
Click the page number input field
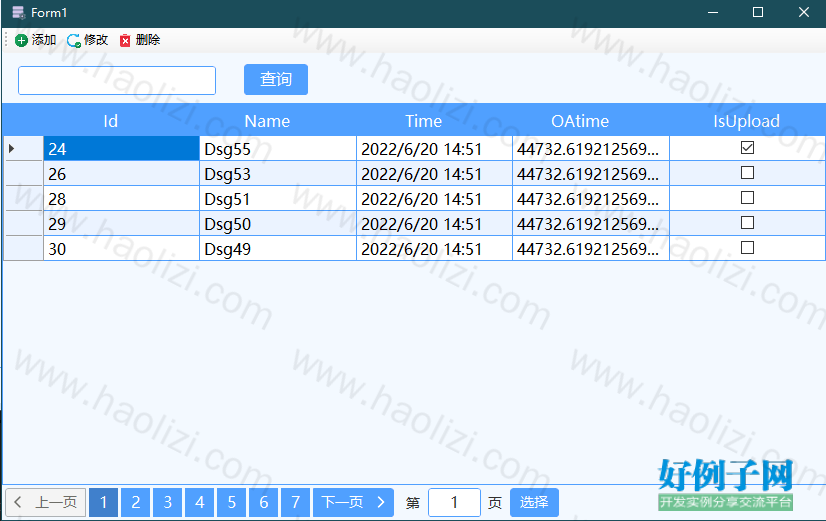click(455, 503)
